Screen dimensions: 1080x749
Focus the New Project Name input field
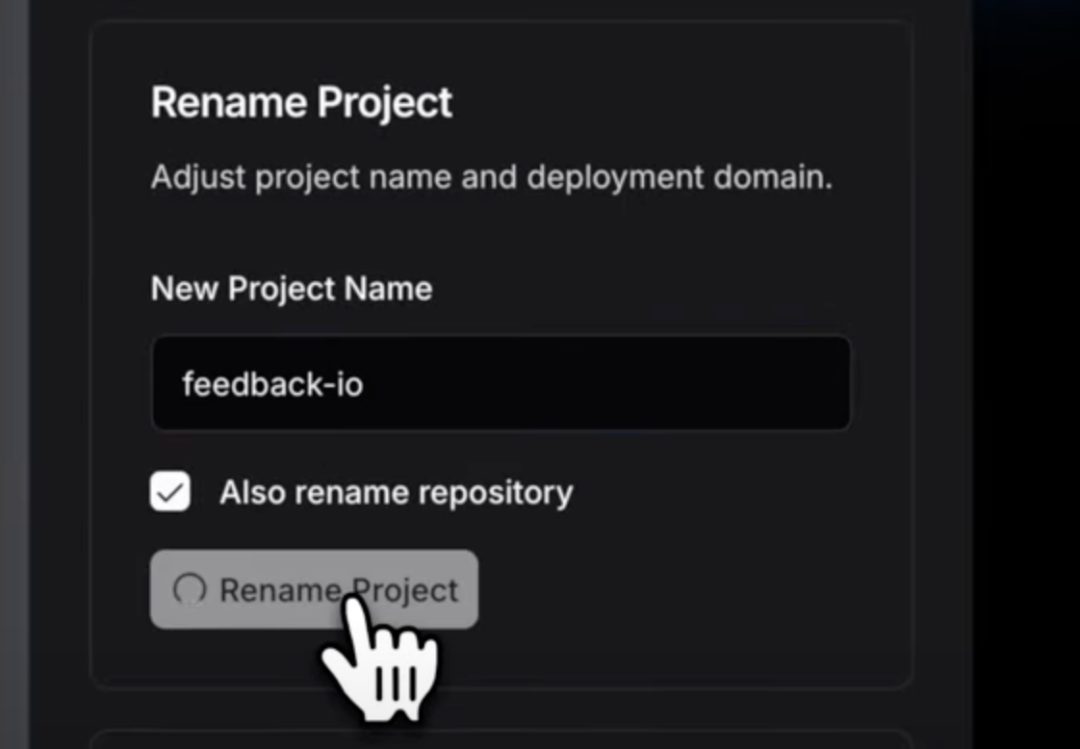pyautogui.click(x=501, y=383)
